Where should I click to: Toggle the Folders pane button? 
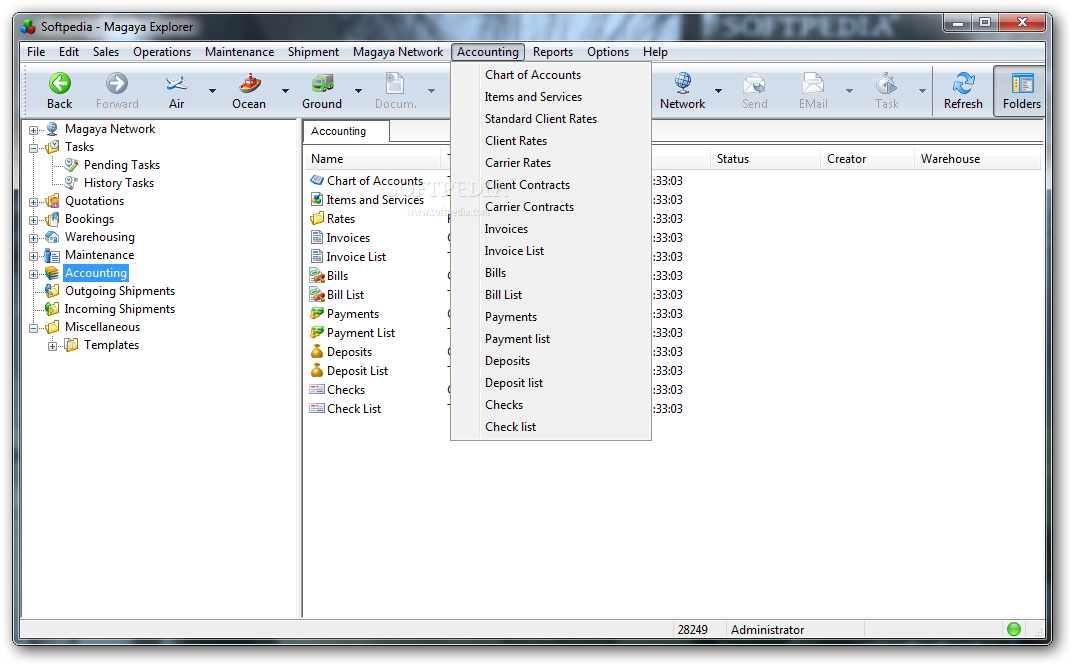(1022, 92)
